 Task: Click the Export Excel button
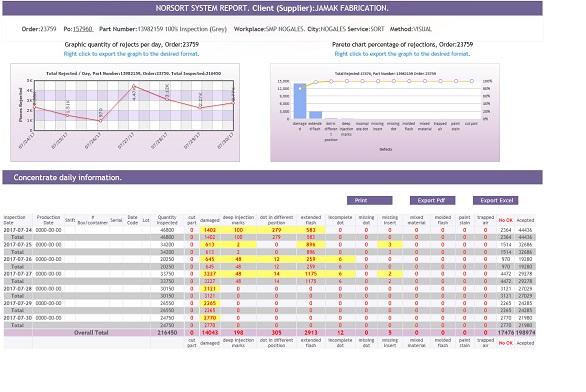496,201
